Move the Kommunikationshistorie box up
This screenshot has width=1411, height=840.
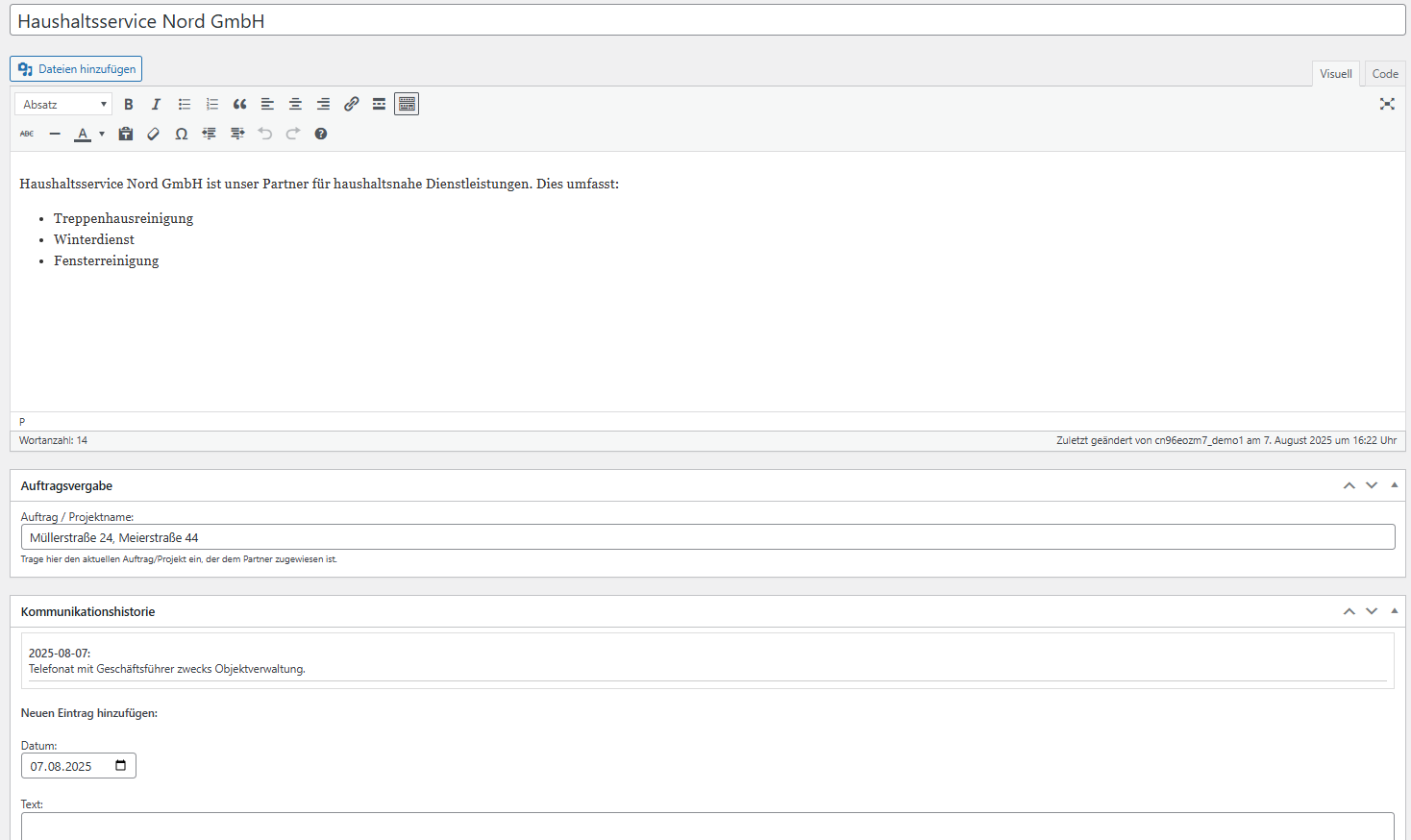tap(1349, 611)
